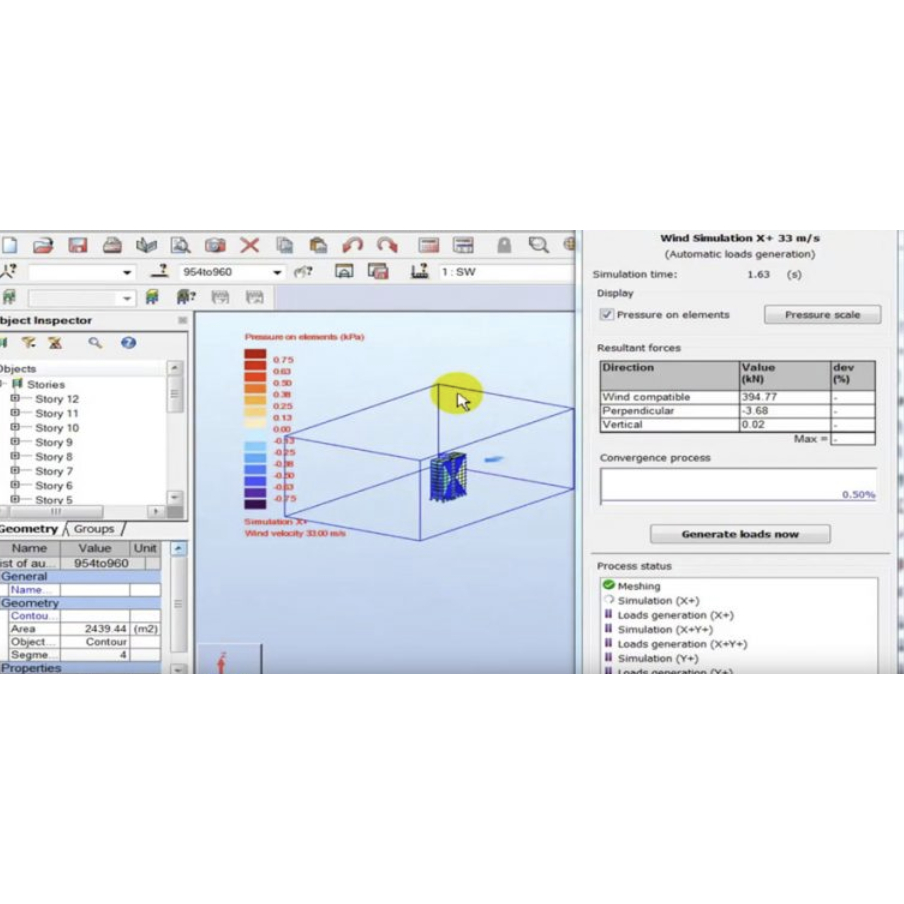Click the Copy icon in toolbar
The image size is (904, 904).
click(x=284, y=245)
